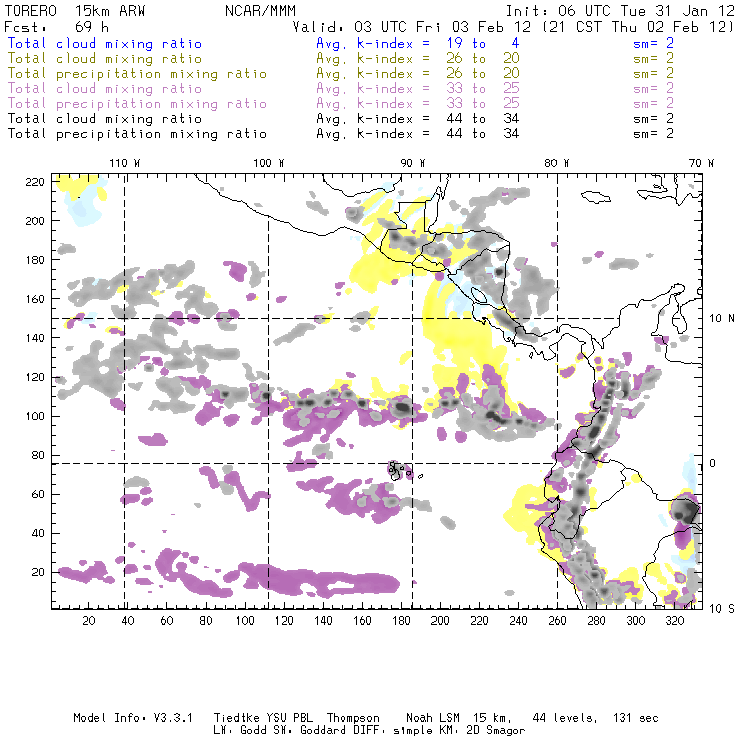Click the "44 levels," footer text
The width and height of the screenshot is (740, 740).
[x=565, y=718]
